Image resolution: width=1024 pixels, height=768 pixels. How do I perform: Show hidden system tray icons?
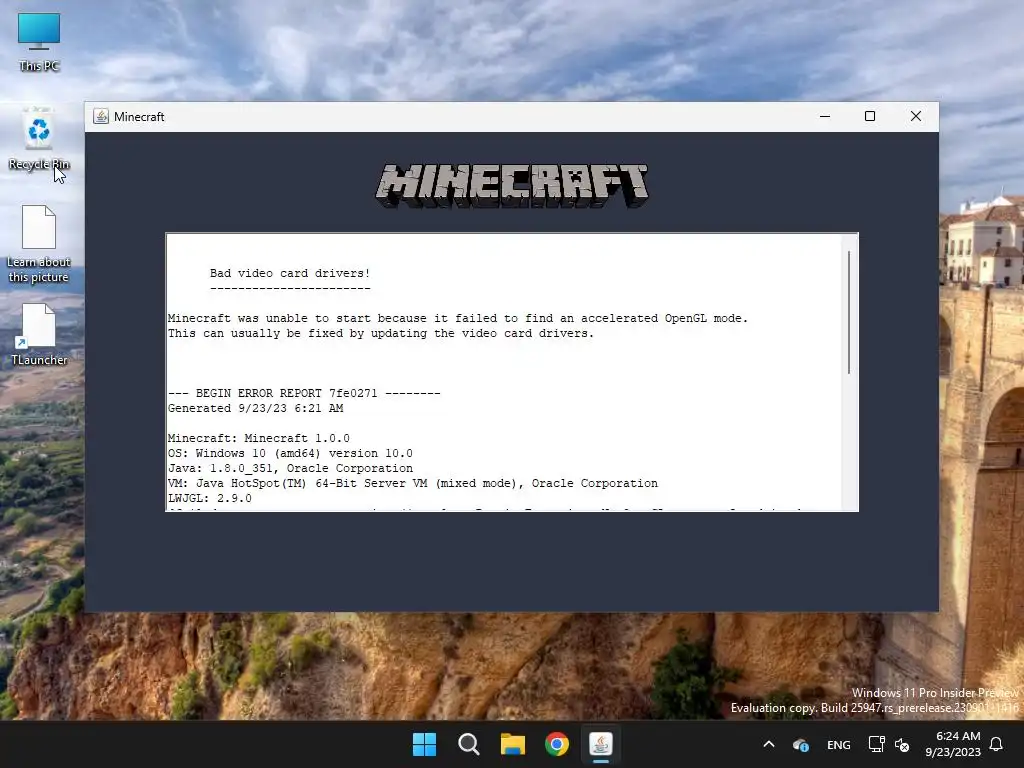[x=769, y=744]
